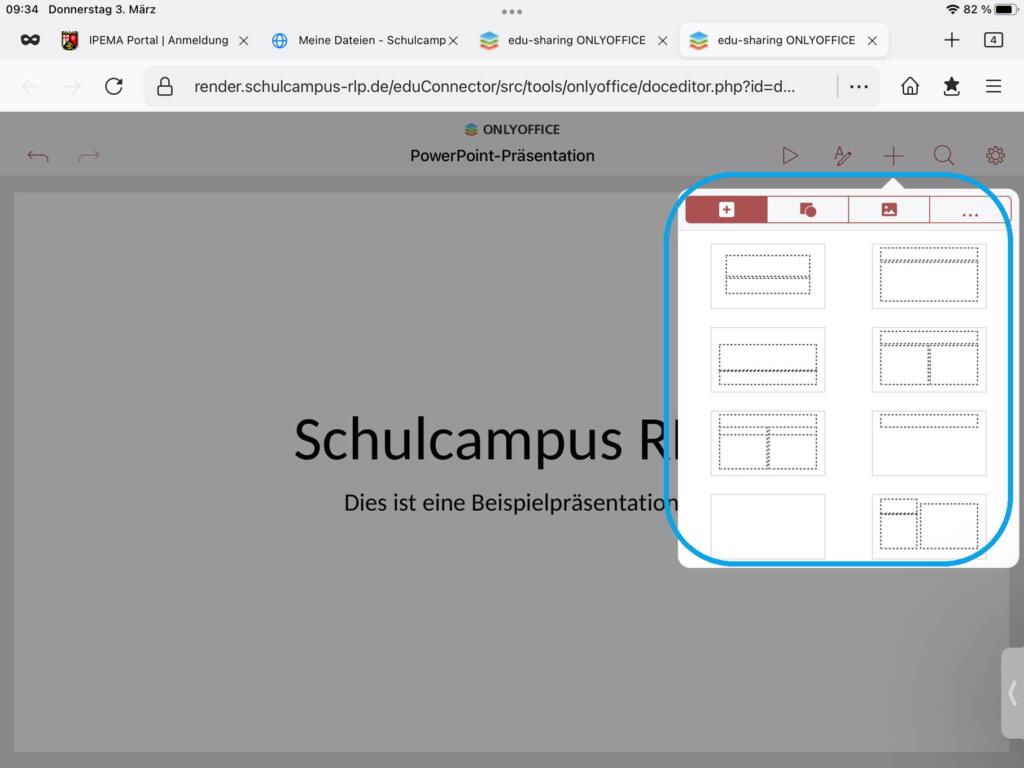Close the Meine Dateien tab
The width and height of the screenshot is (1024, 768).
click(453, 40)
